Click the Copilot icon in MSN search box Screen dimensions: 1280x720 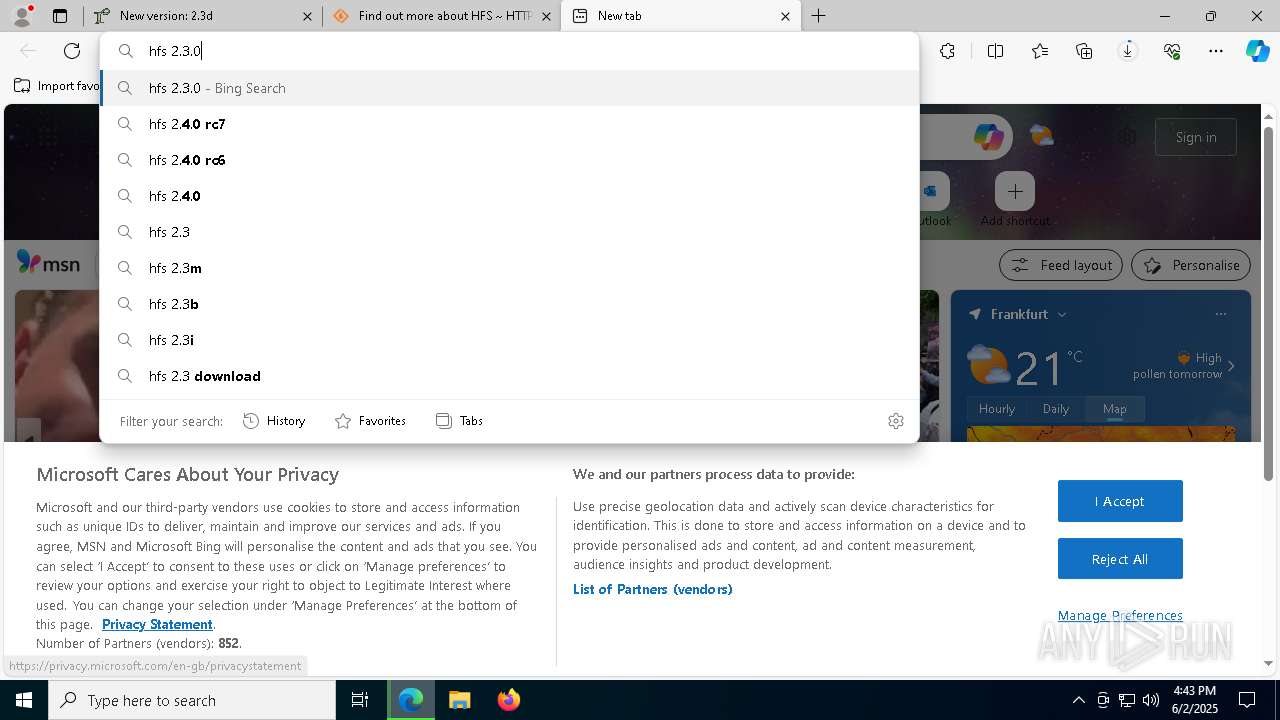pos(988,137)
